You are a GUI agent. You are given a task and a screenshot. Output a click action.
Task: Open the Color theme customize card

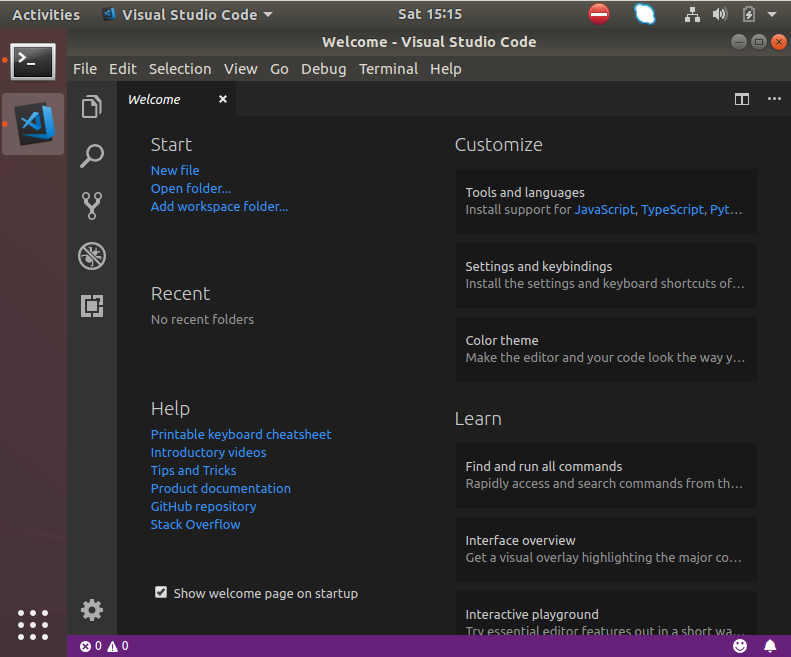coord(606,349)
